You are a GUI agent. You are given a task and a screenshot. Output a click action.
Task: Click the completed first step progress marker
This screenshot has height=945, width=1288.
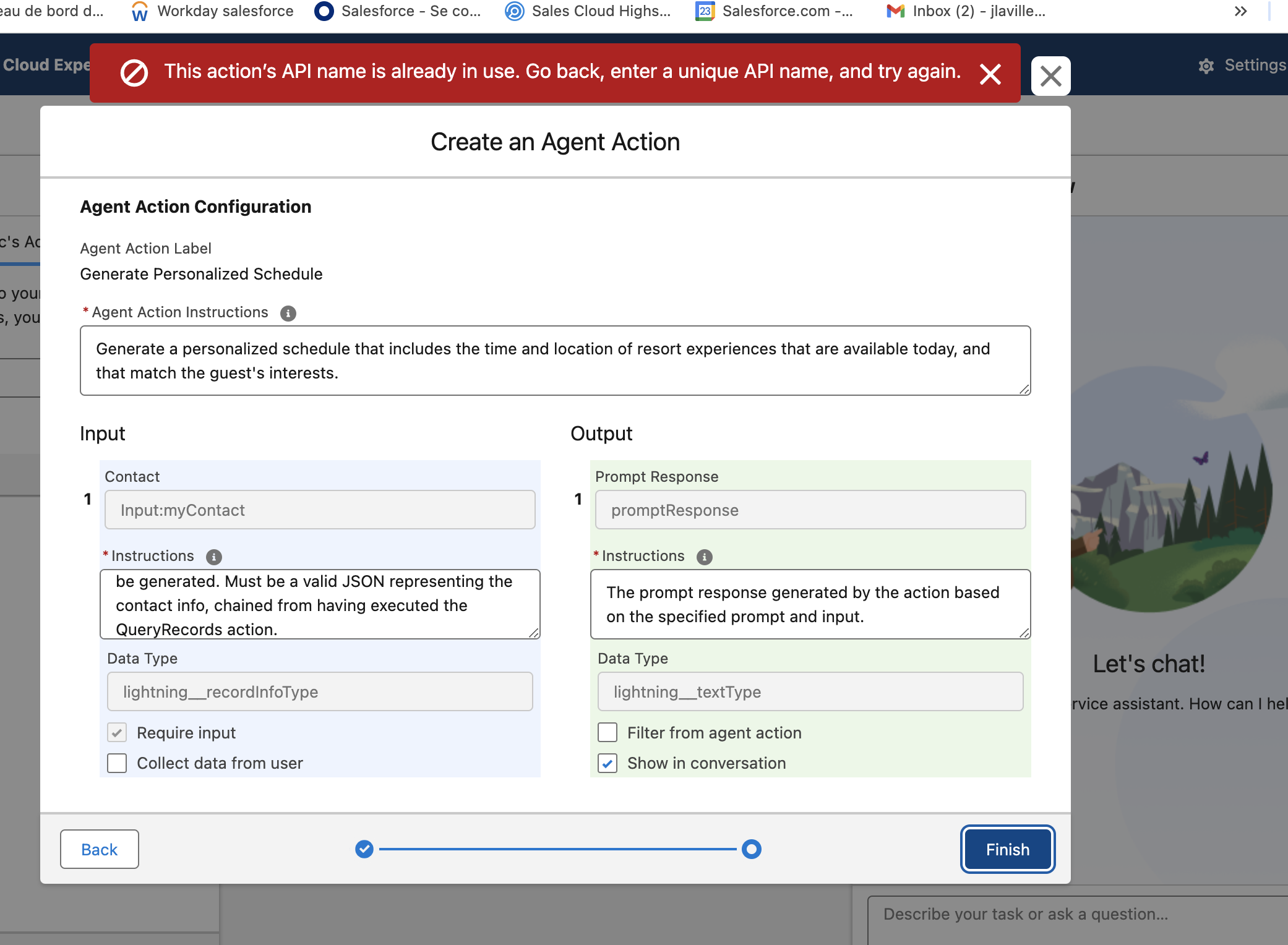(364, 849)
